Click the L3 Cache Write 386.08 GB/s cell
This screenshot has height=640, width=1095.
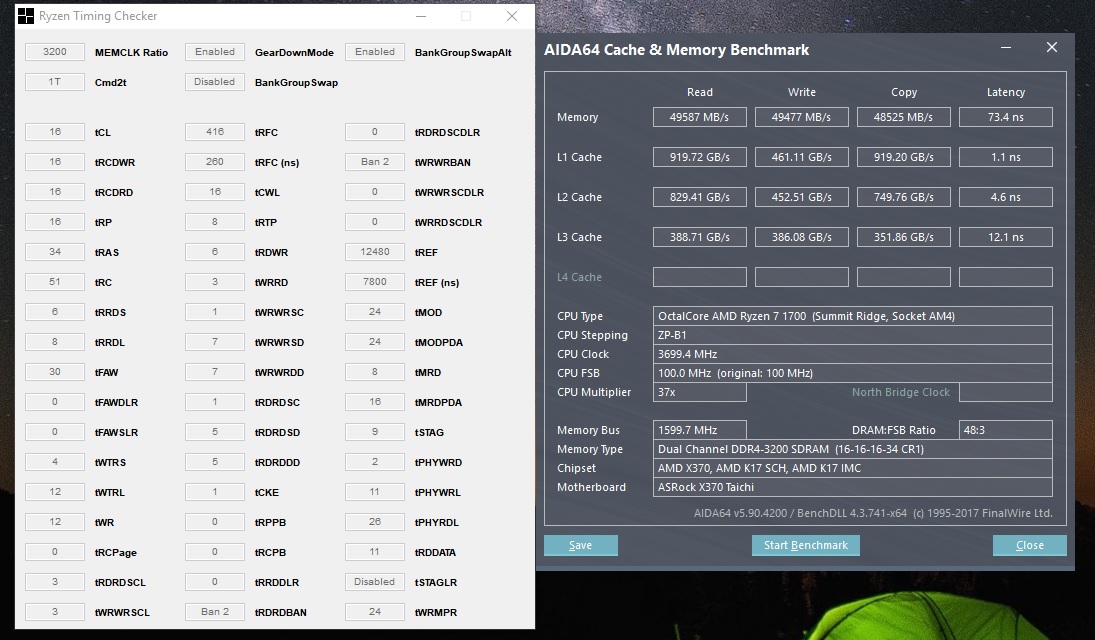click(802, 237)
